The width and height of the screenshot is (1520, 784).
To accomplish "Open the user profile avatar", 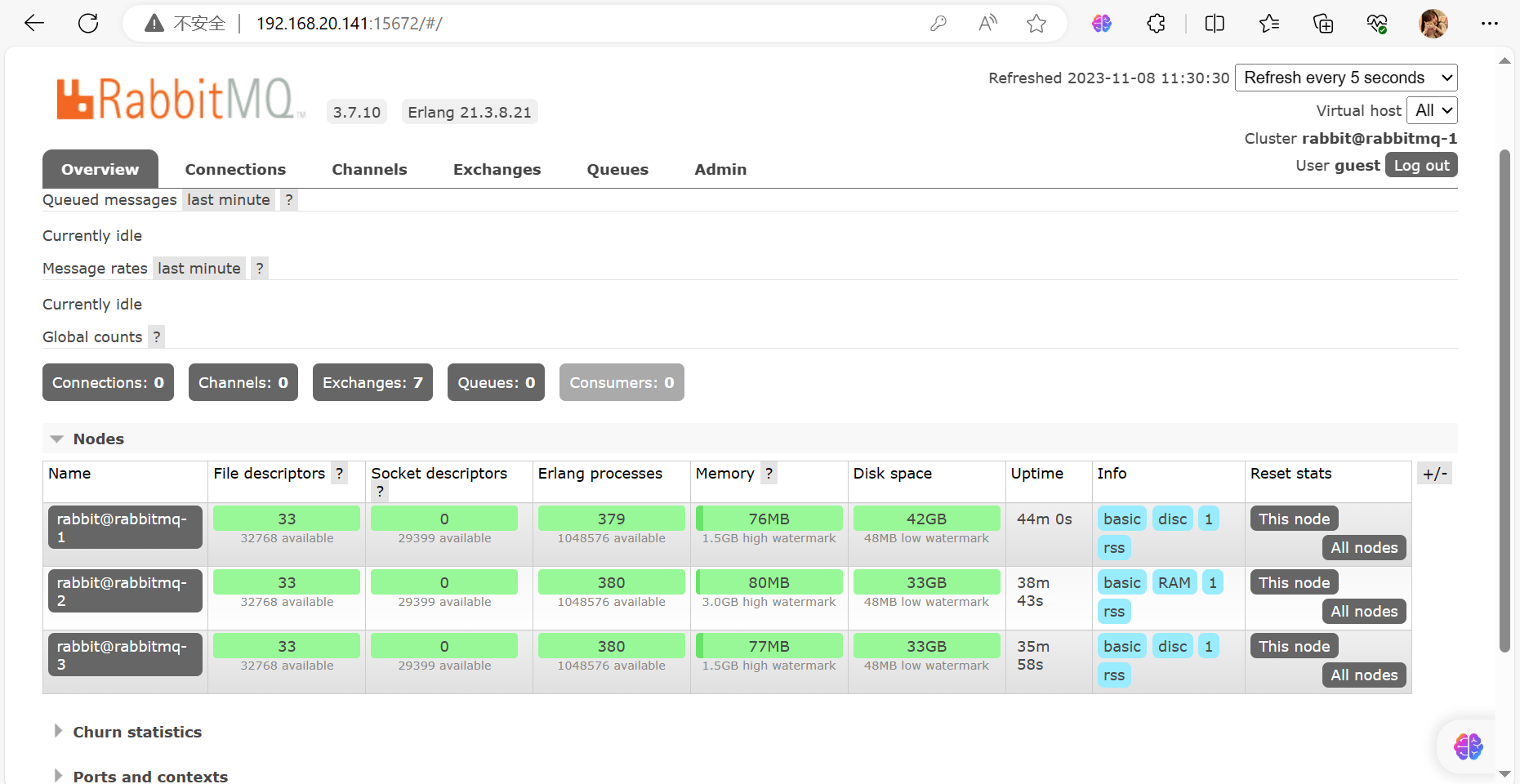I will (1433, 24).
